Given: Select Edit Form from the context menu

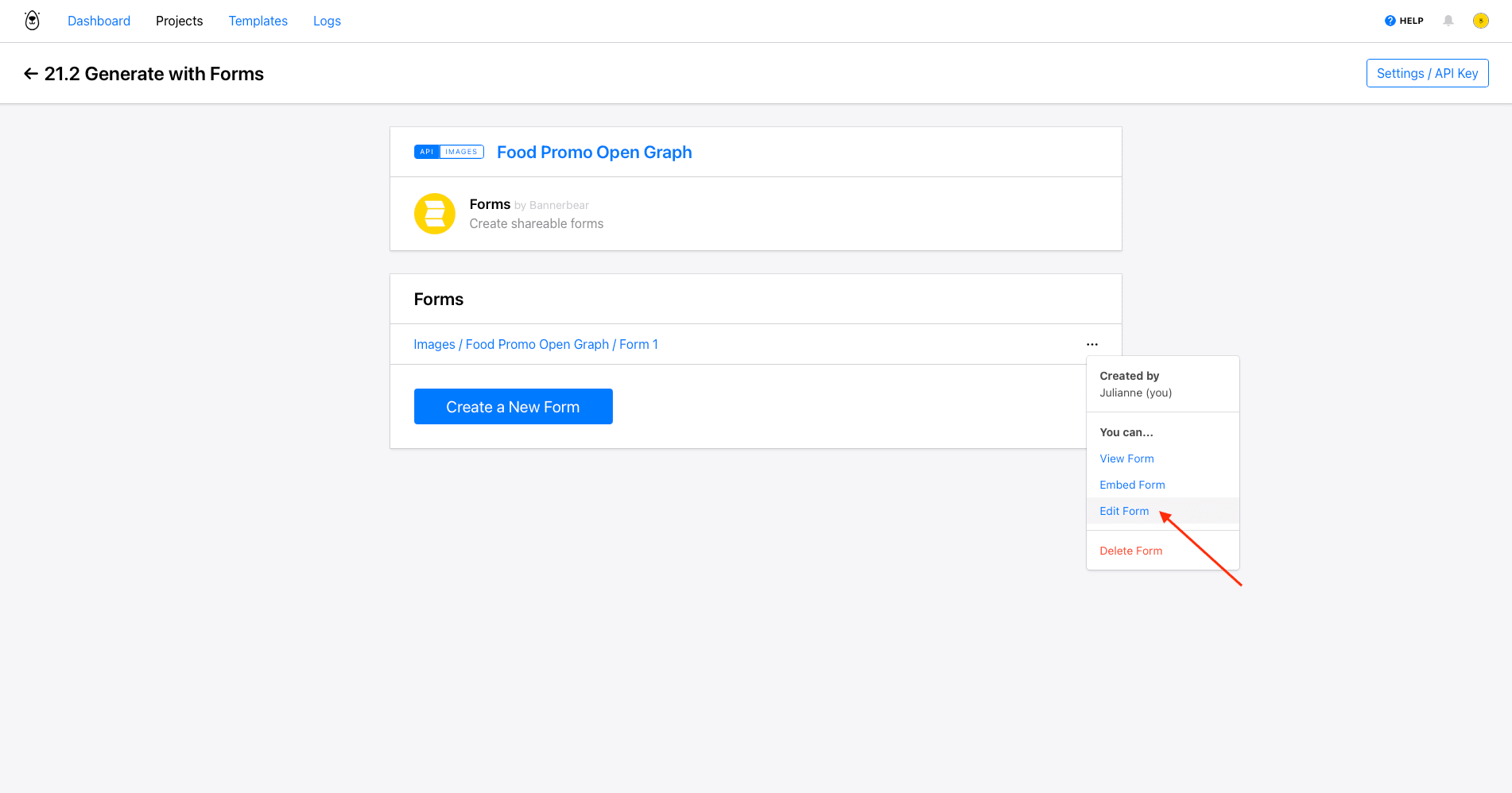Looking at the screenshot, I should click(1124, 511).
